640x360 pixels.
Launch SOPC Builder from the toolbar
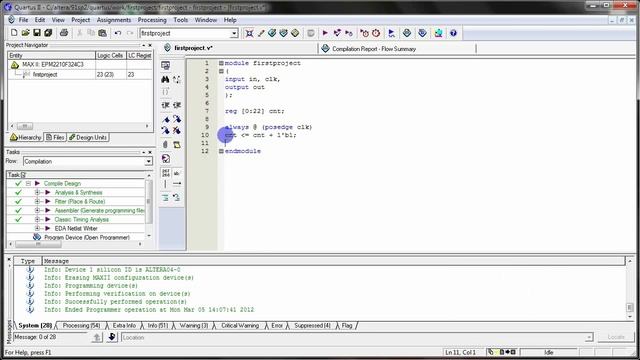click(x=438, y=33)
